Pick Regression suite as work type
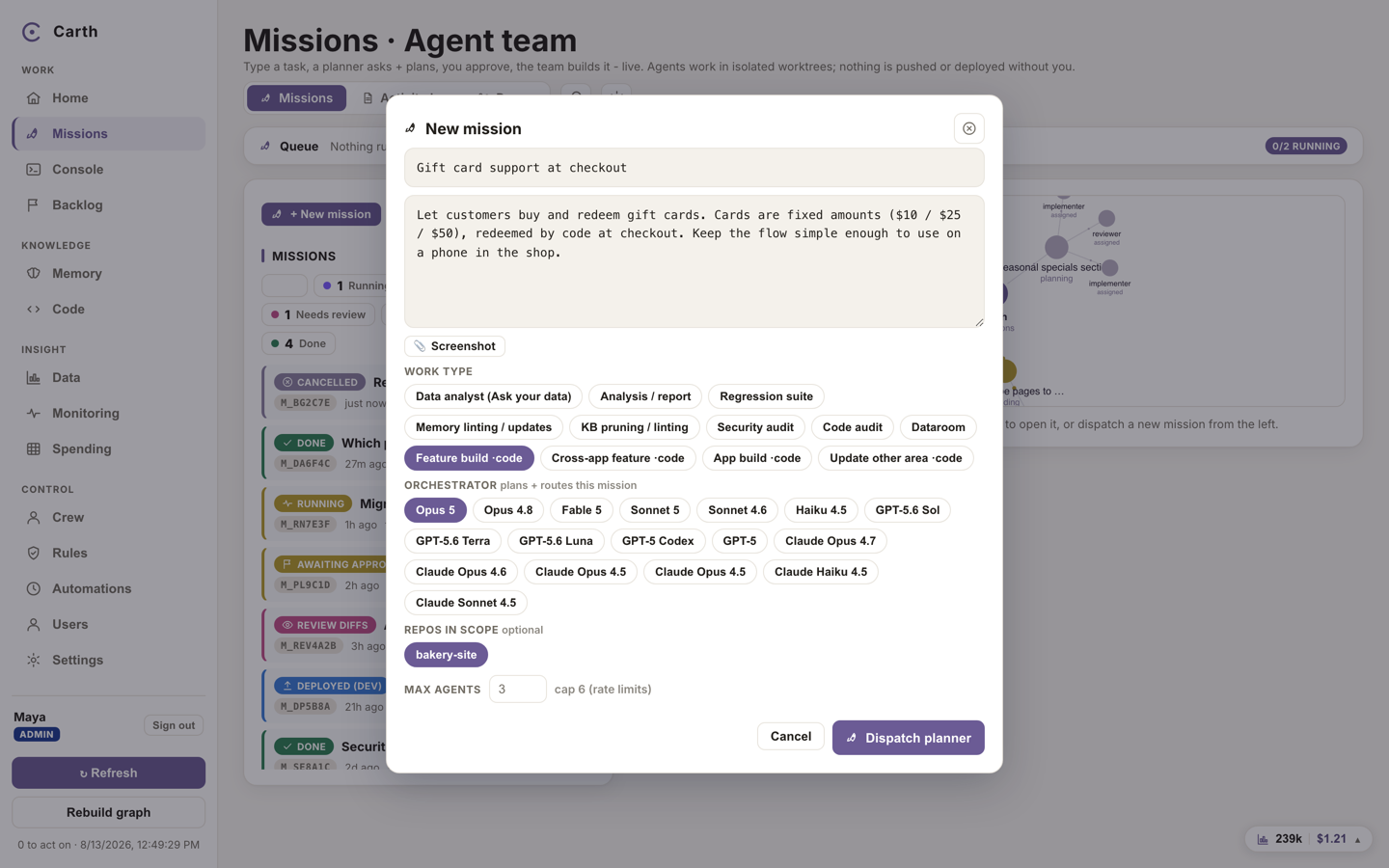 pos(766,396)
